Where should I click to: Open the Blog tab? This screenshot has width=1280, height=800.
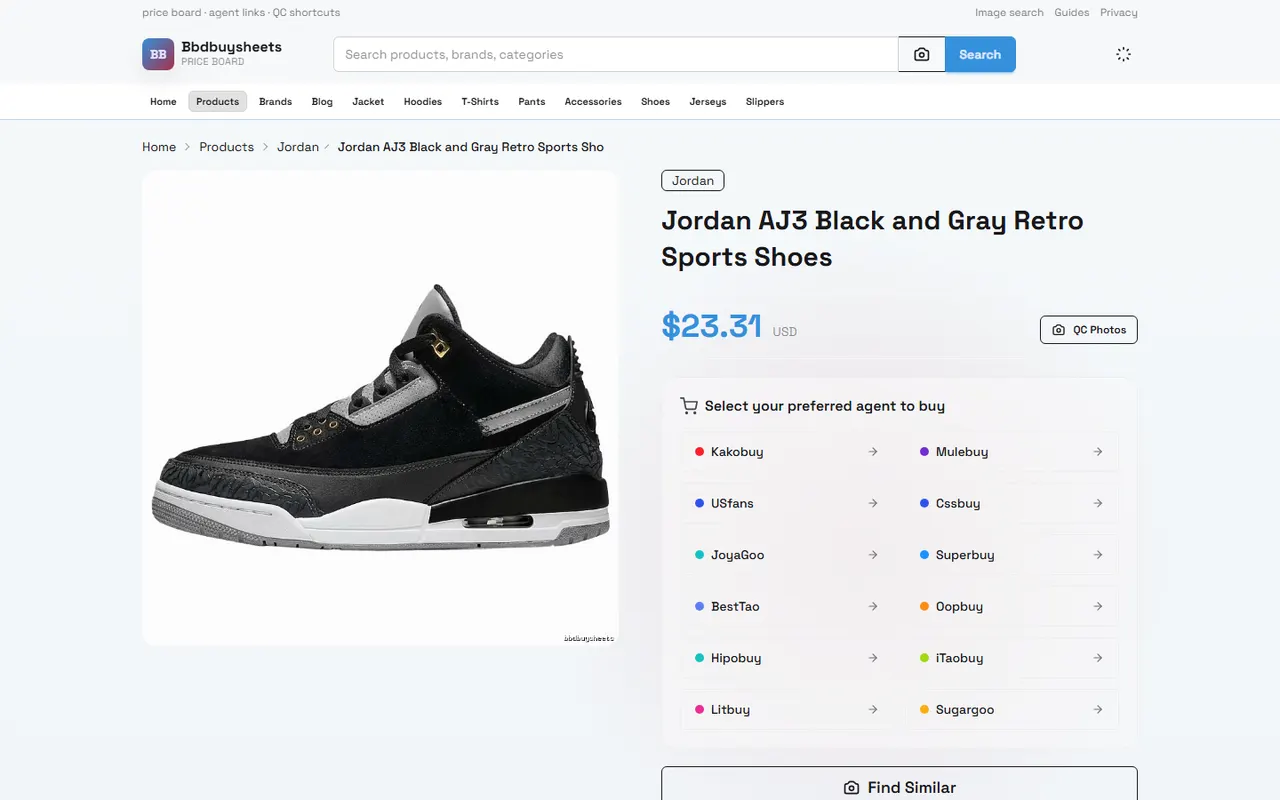point(322,102)
